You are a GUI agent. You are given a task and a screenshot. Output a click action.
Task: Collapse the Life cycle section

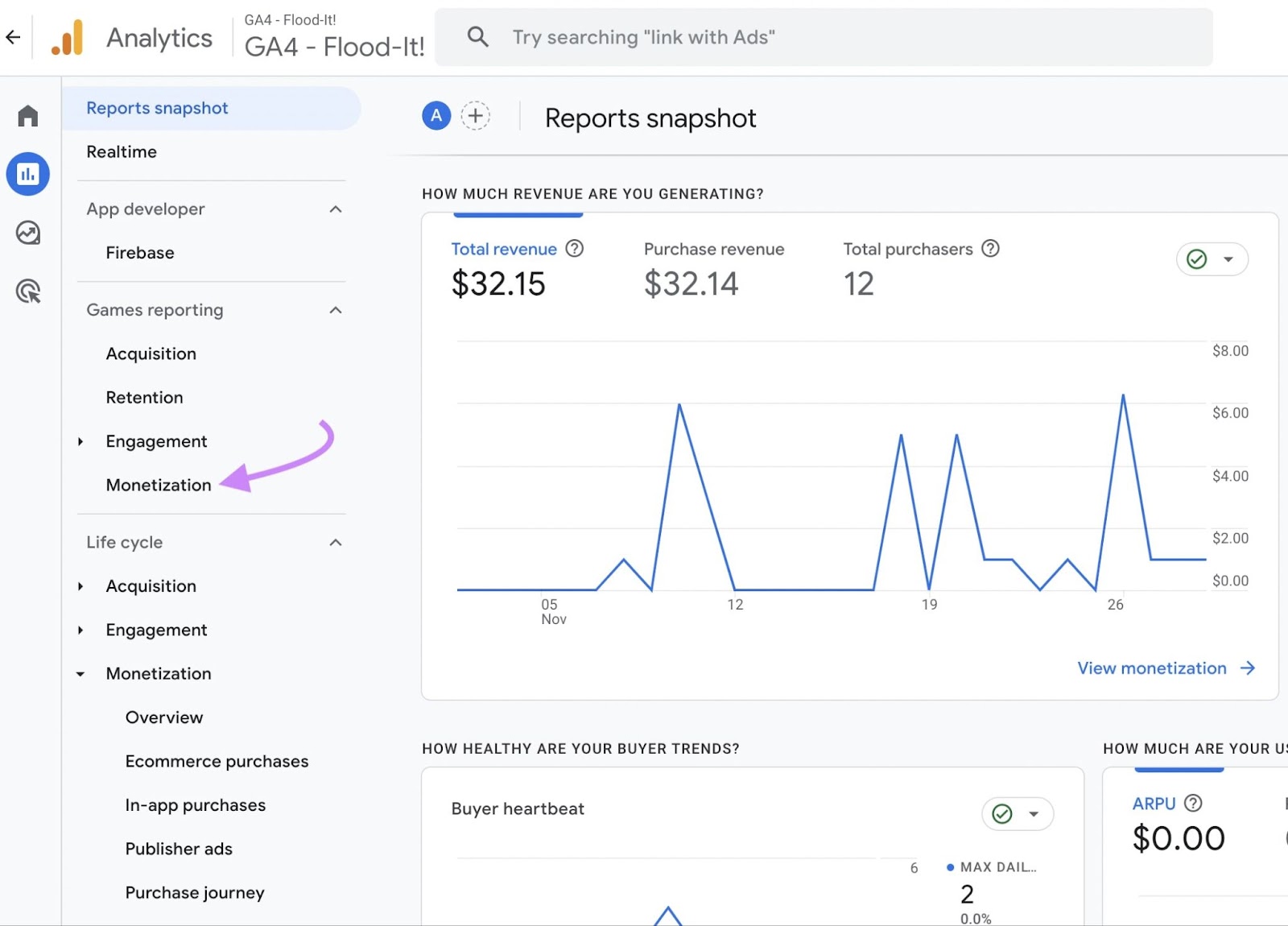coord(336,542)
